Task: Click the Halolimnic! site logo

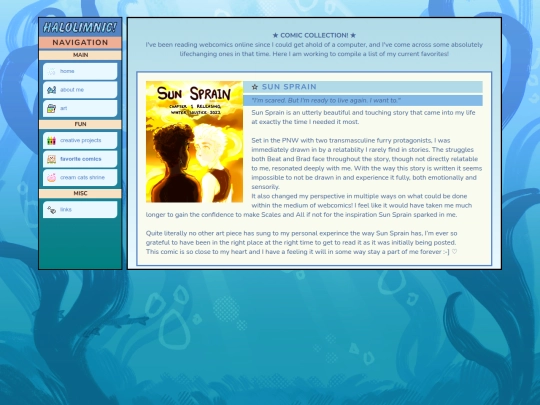Action: click(x=80, y=28)
